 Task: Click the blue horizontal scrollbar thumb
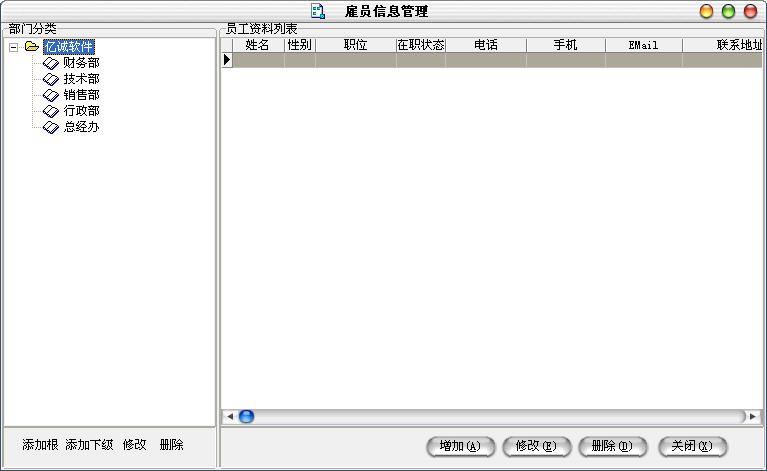coord(247,417)
